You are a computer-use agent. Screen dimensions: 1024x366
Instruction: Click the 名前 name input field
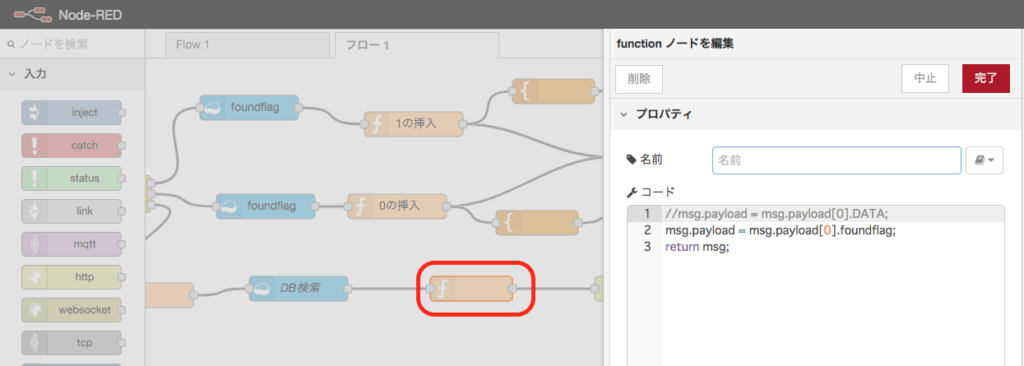pyautogui.click(x=837, y=159)
